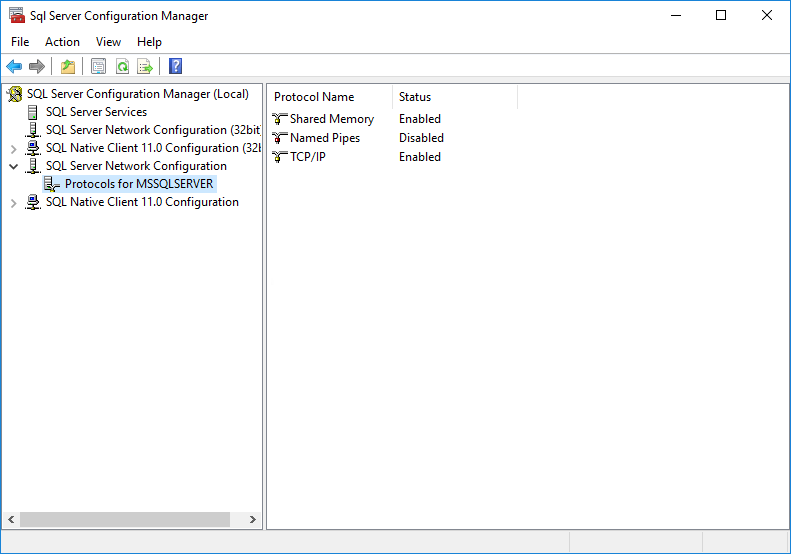Select Protocols for MSSQLSERVER tree item

click(x=139, y=184)
